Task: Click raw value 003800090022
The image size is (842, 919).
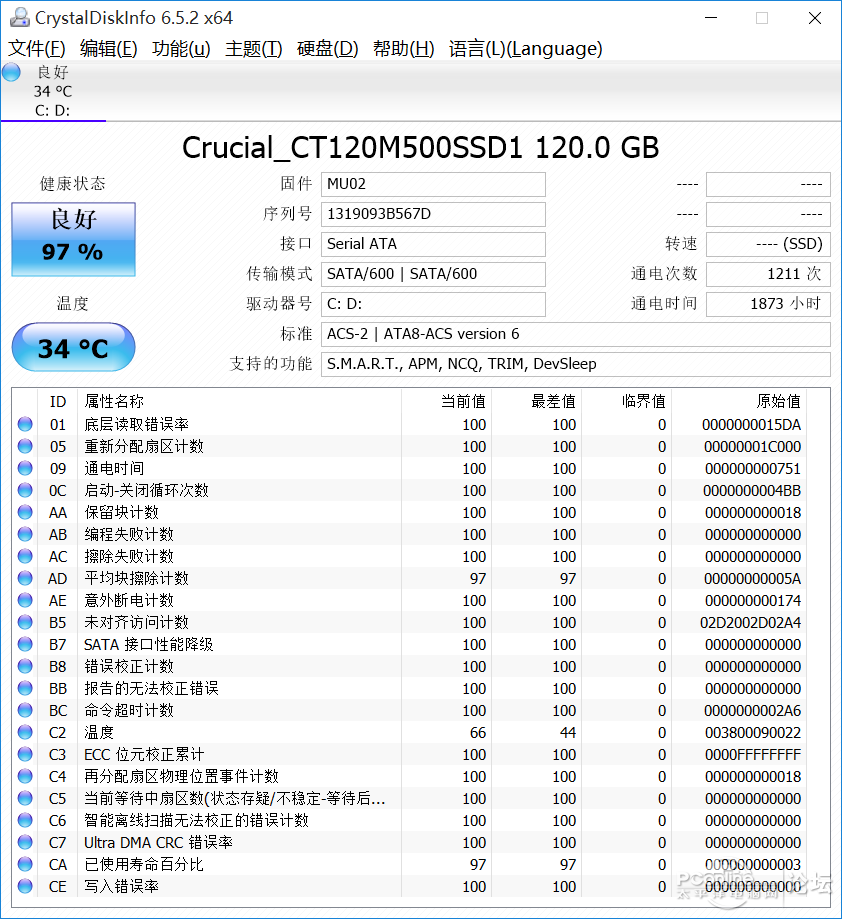Action: click(x=753, y=733)
